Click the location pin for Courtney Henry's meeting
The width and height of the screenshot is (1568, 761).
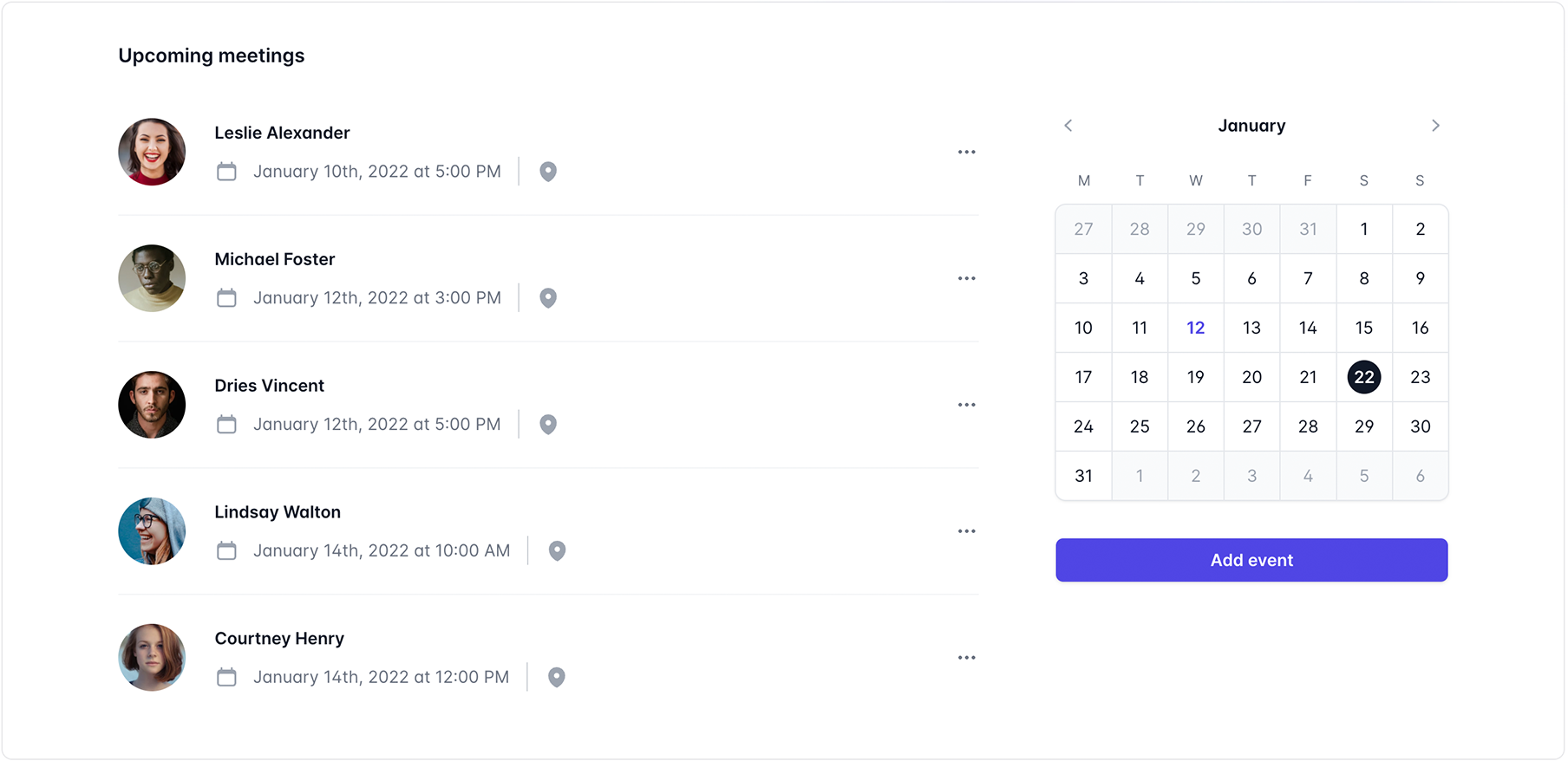click(556, 677)
